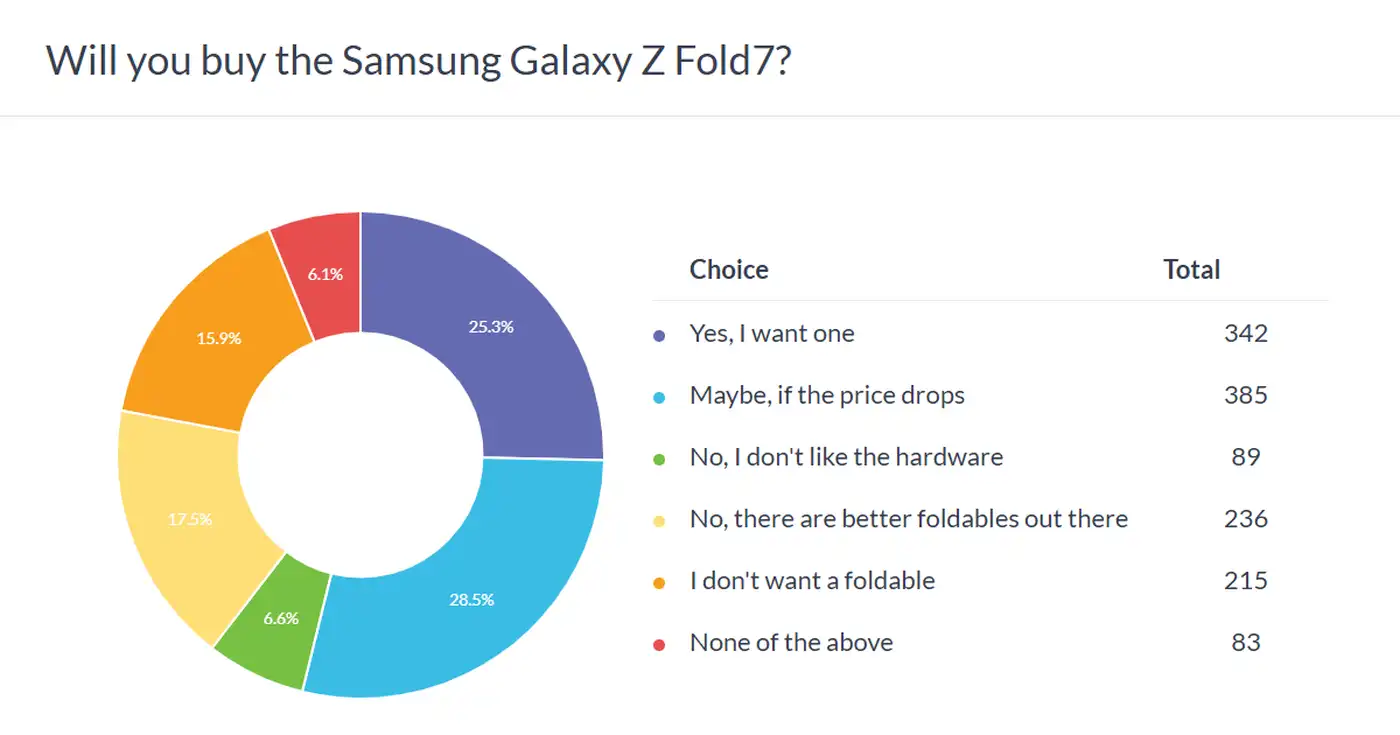The image size is (1400, 735).
Task: Click the orange 15.9% chart segment
Action: [218, 338]
